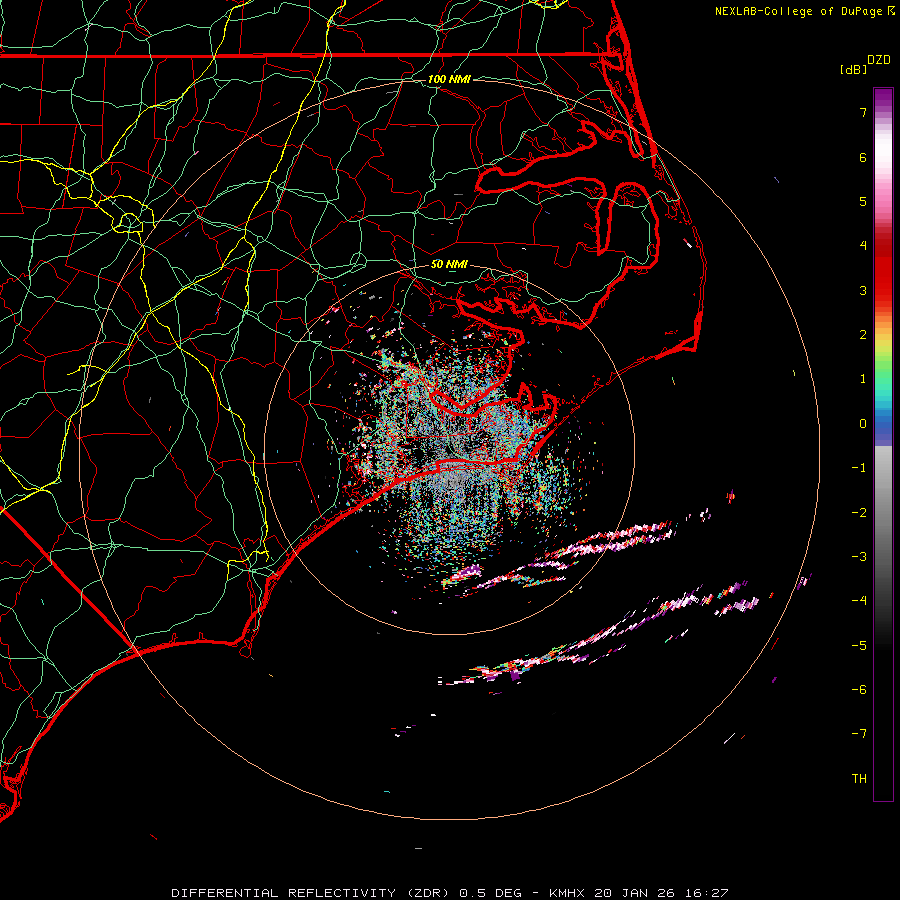Image resolution: width=900 pixels, height=900 pixels.
Task: Click the -4 value on the color scale
Action: [x=859, y=601]
